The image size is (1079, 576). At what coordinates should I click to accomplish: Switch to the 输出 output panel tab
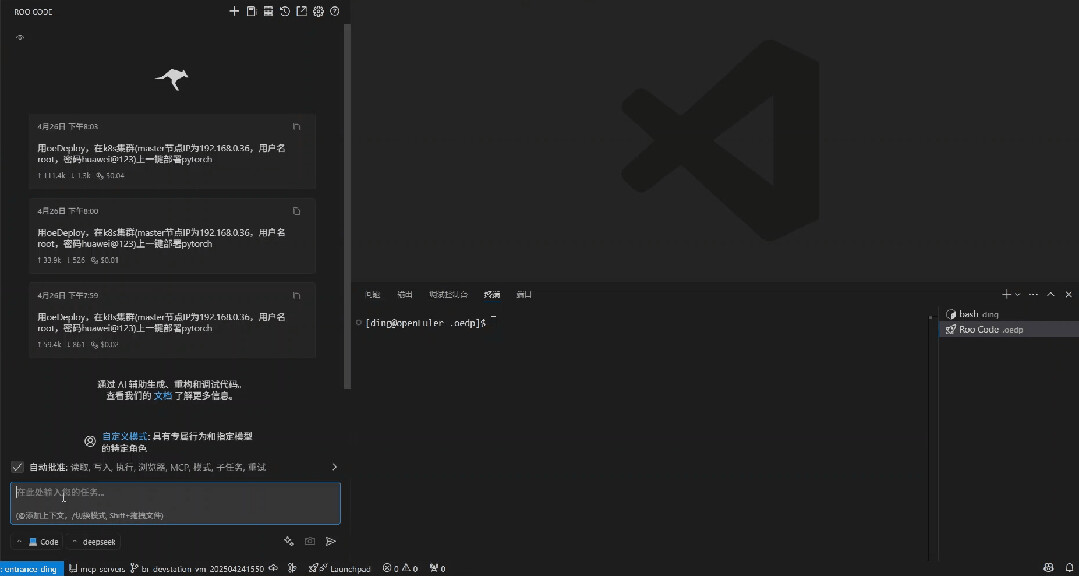(404, 294)
